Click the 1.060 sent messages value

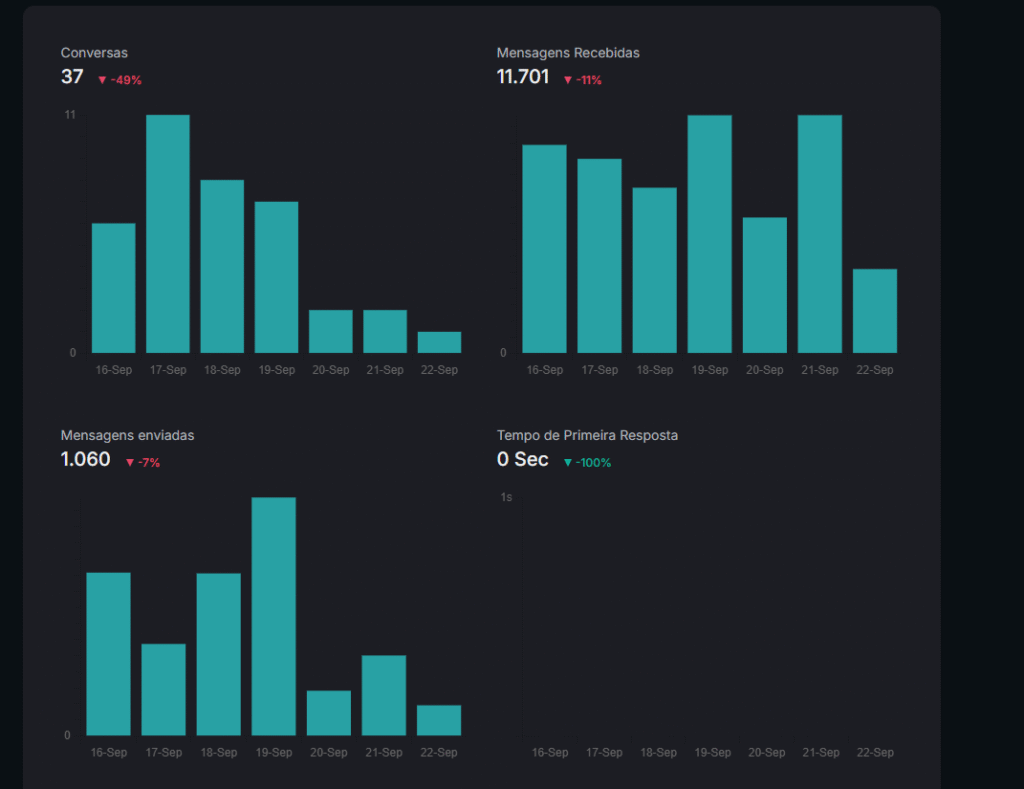click(86, 460)
